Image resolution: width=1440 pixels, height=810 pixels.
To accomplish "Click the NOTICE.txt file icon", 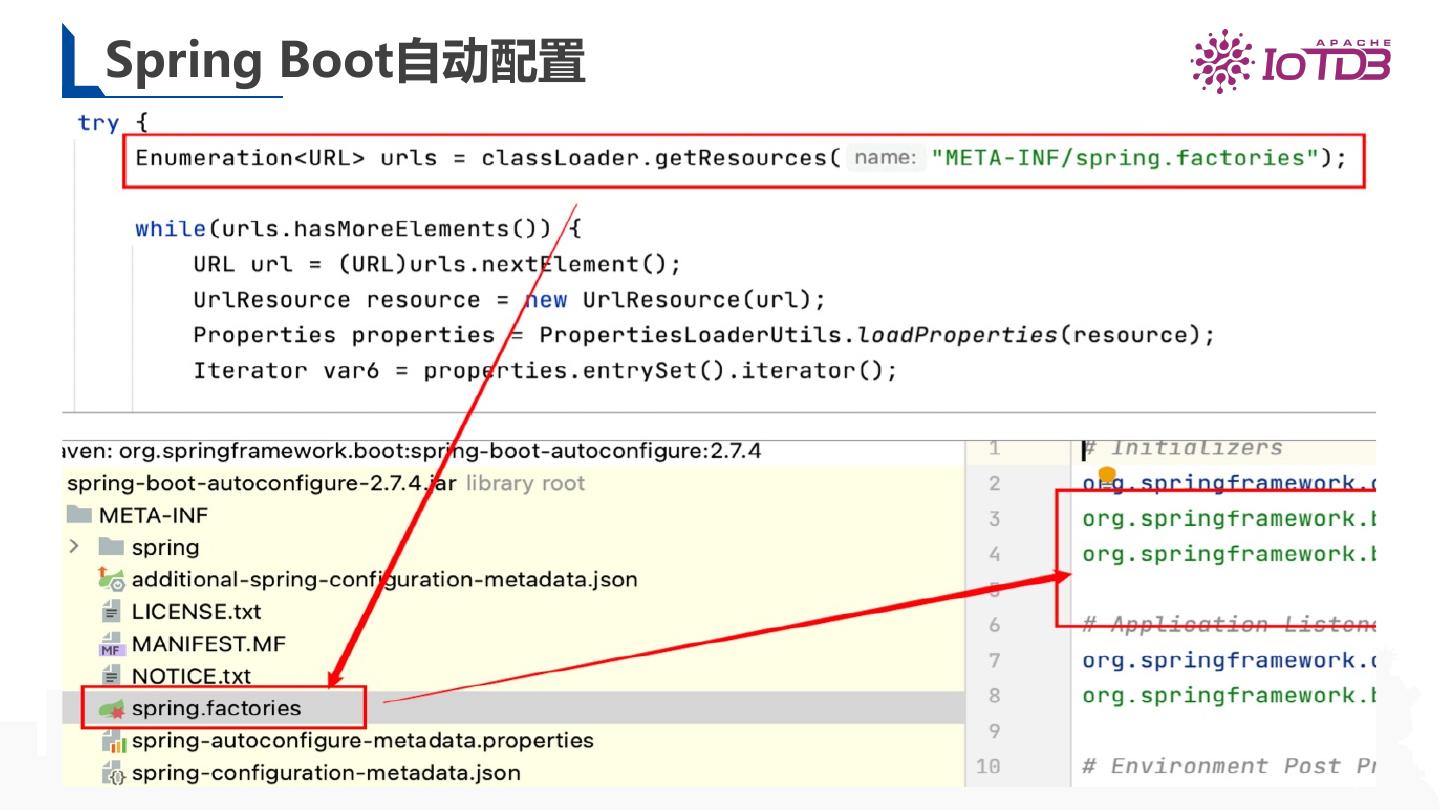I will [111, 676].
